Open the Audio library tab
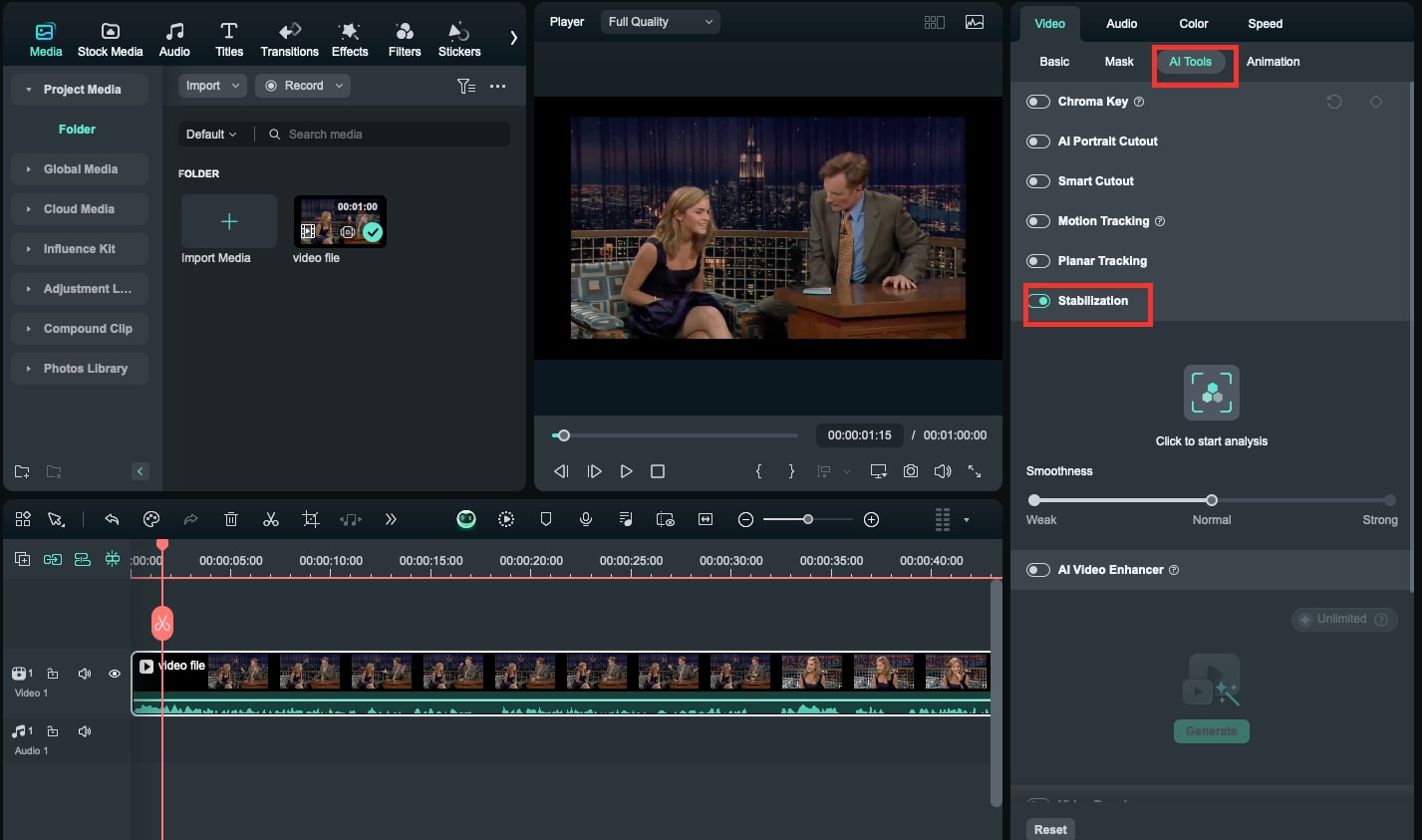The image size is (1422, 840). 174,40
